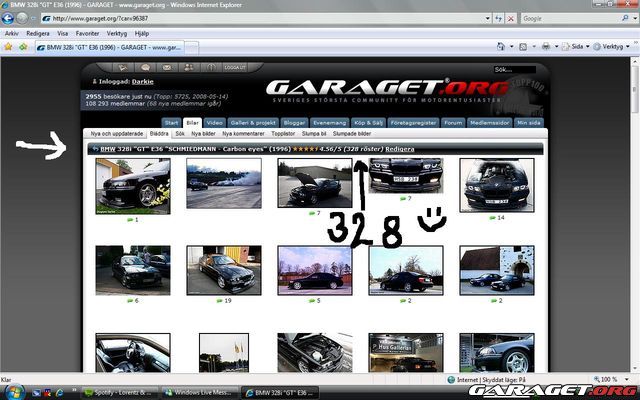The height and width of the screenshot is (400, 640).
Task: Click the info icon in Garaget top bar
Action: 211,67
